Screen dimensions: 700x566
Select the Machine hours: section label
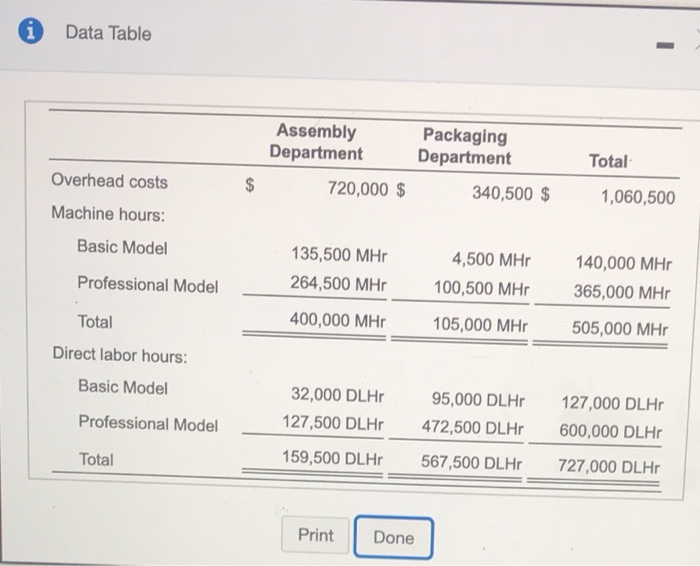click(108, 214)
